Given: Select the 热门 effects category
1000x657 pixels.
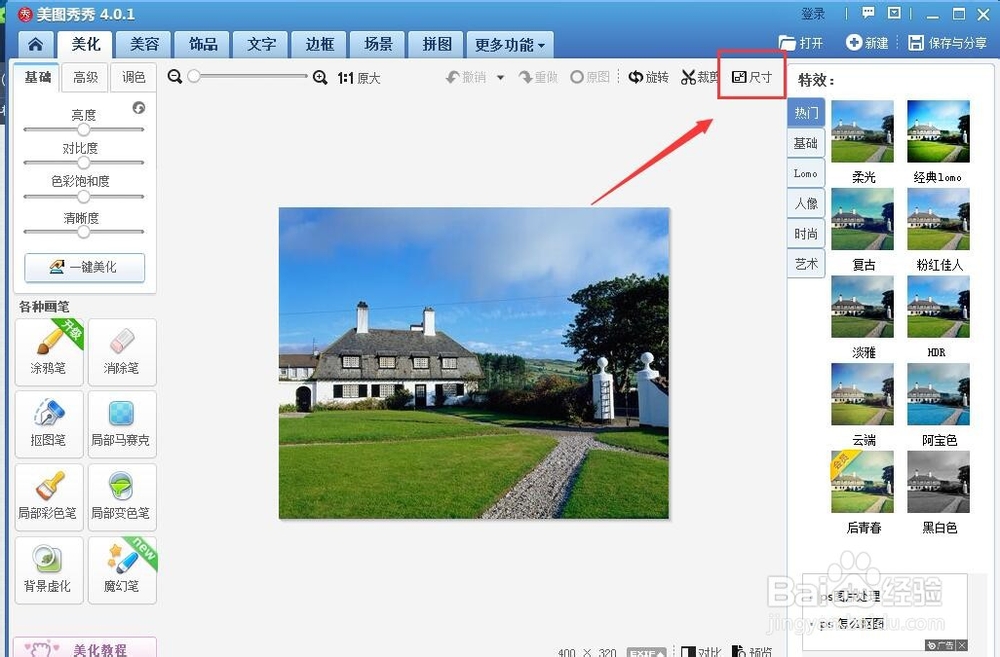Looking at the screenshot, I should (806, 113).
